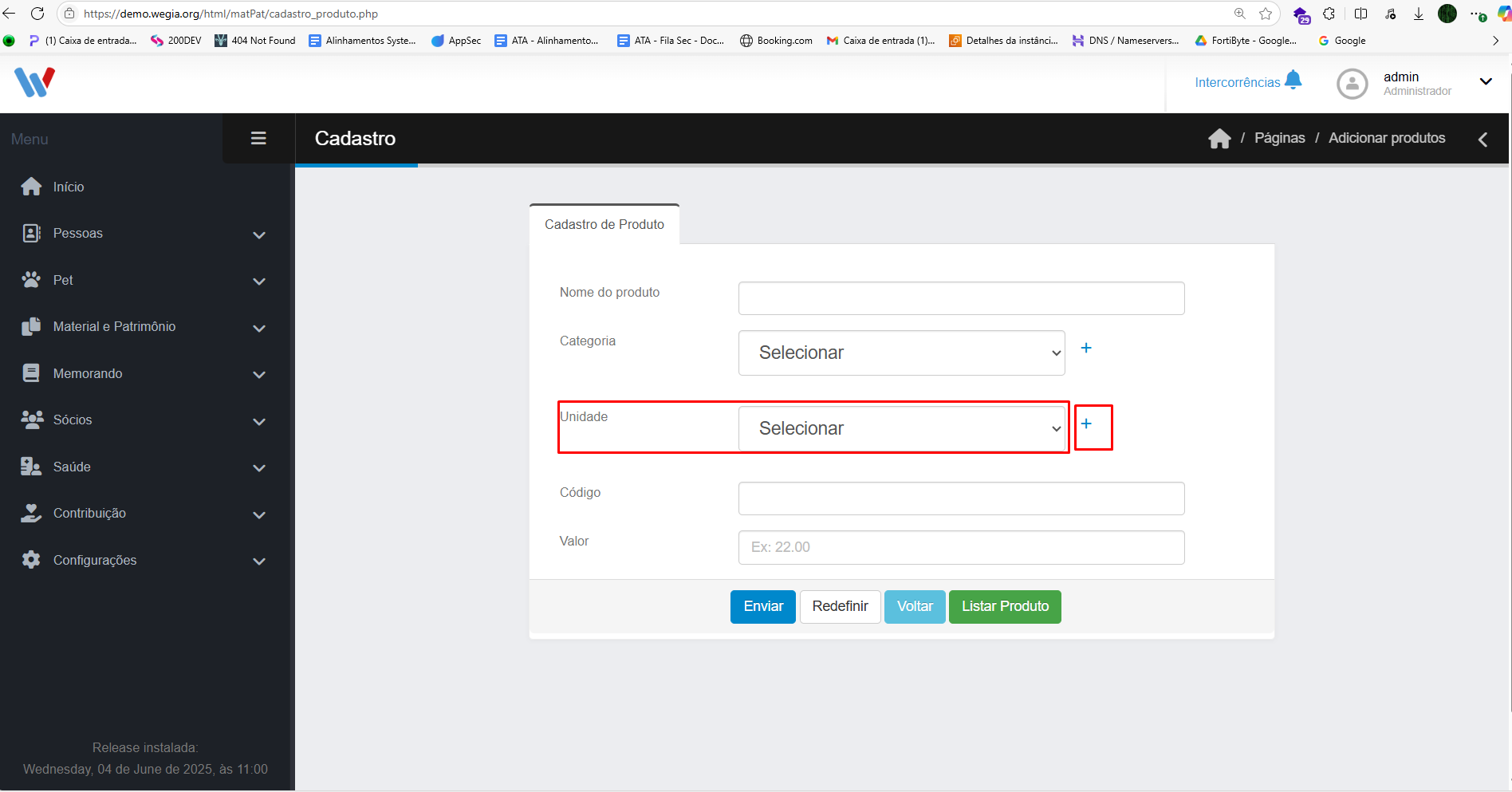Viewport: 1512px width, 792px height.
Task: Click the Memorando book icon
Action: pos(31,373)
